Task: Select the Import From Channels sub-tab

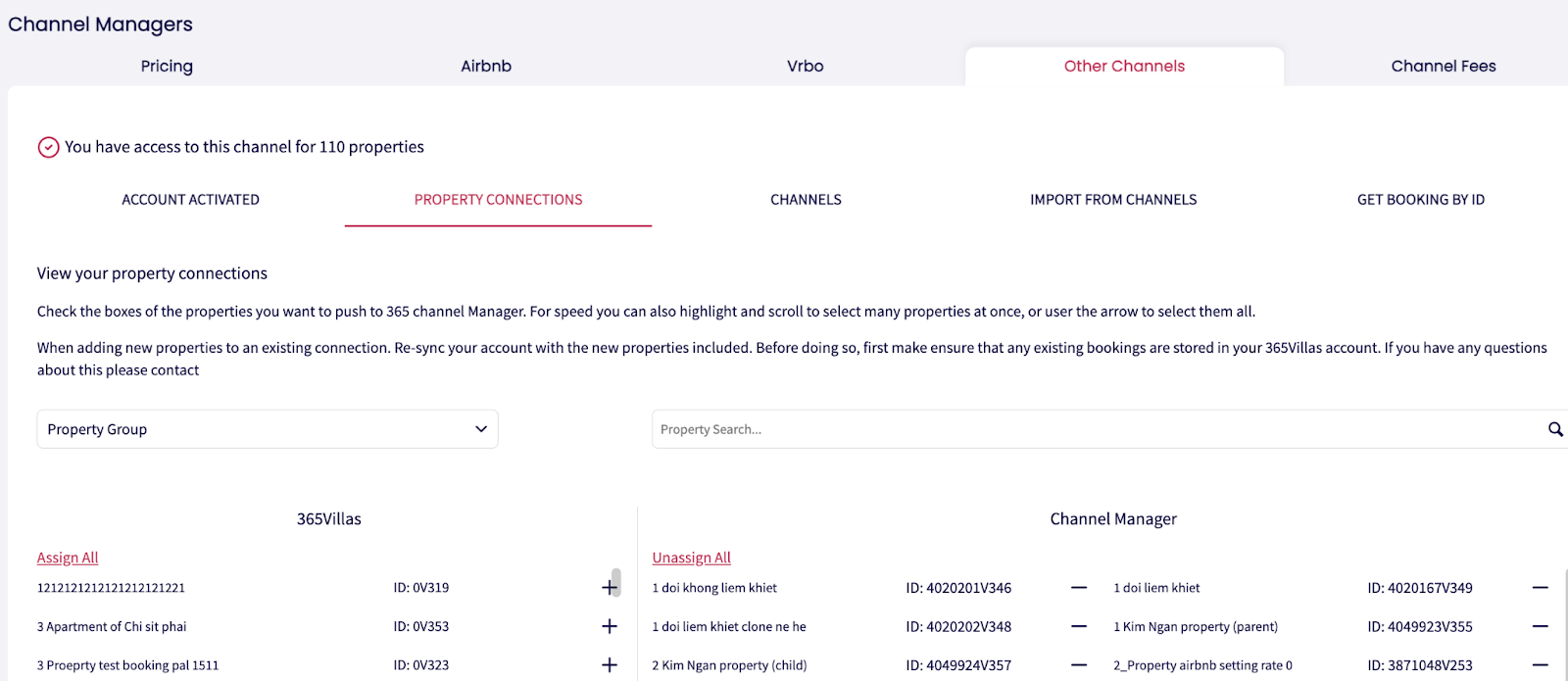Action: [1113, 200]
